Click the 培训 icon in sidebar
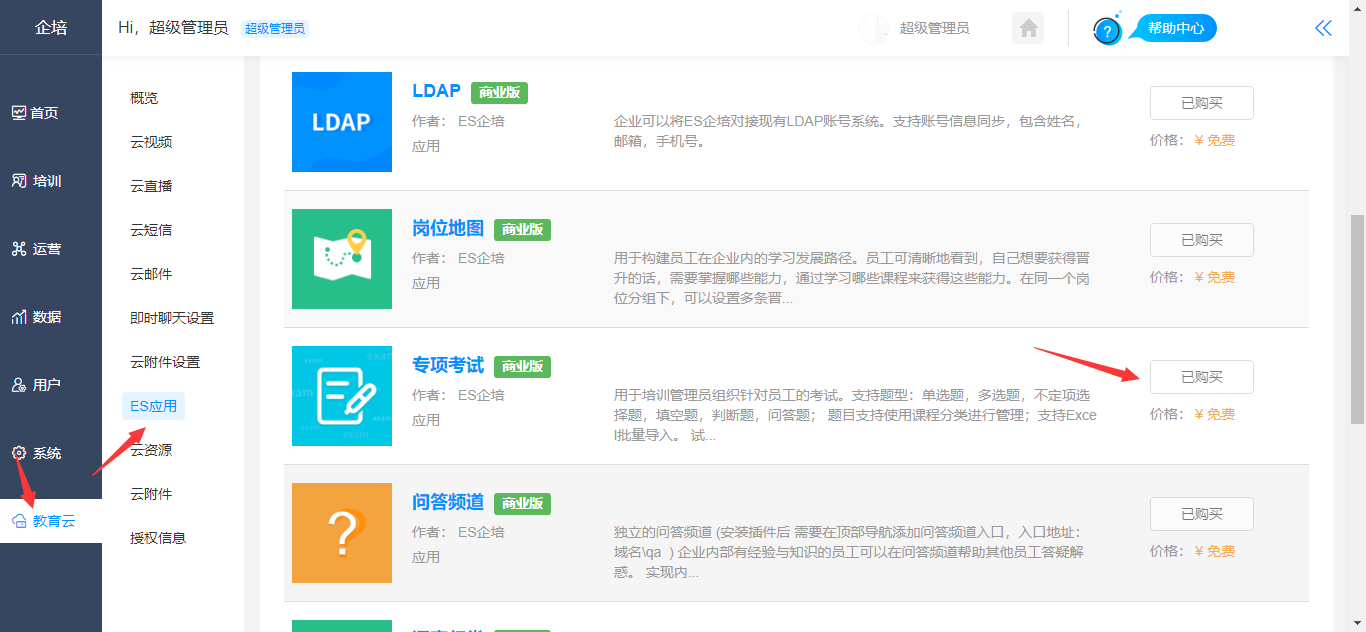 pos(19,181)
